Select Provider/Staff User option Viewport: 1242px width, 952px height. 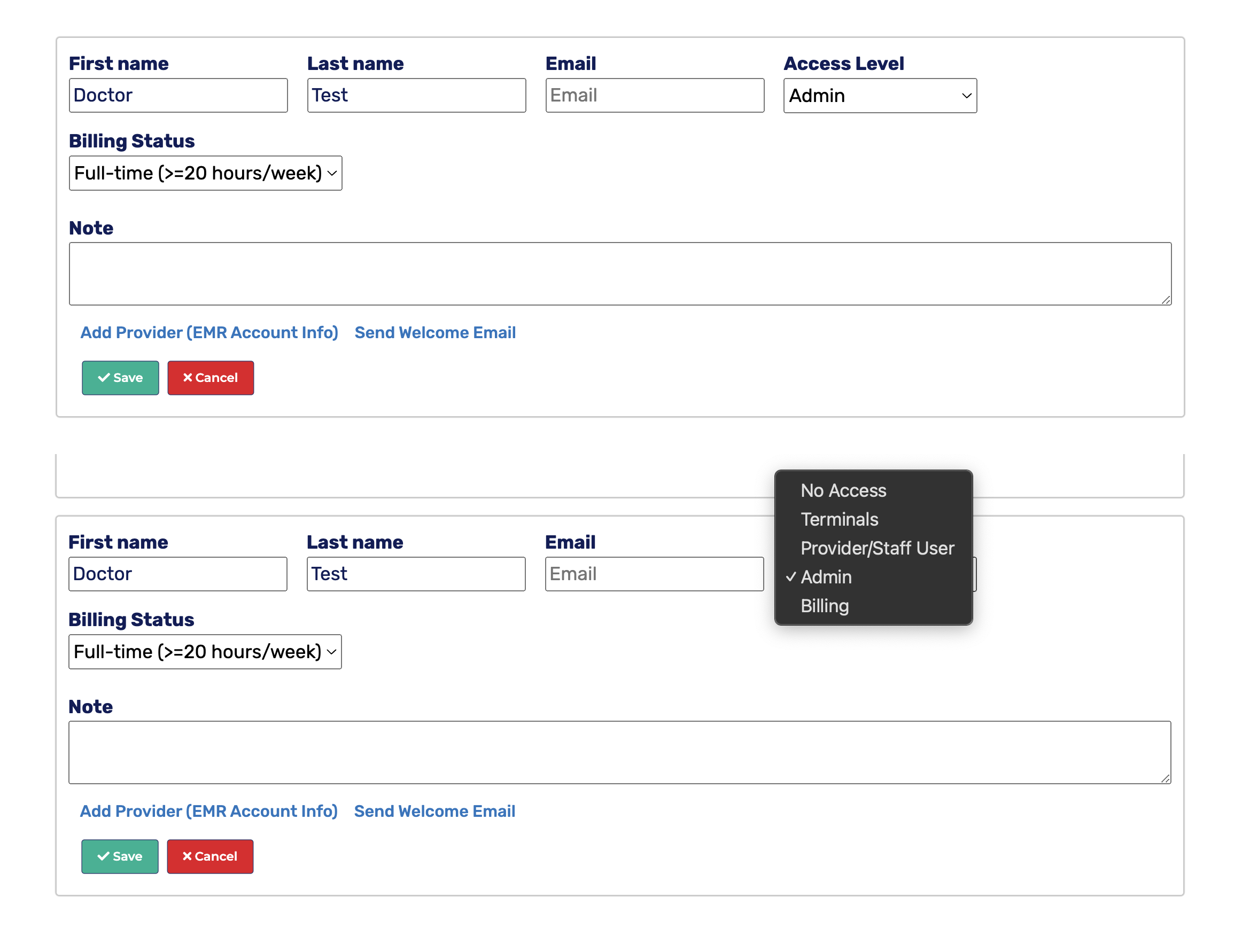[x=877, y=548]
